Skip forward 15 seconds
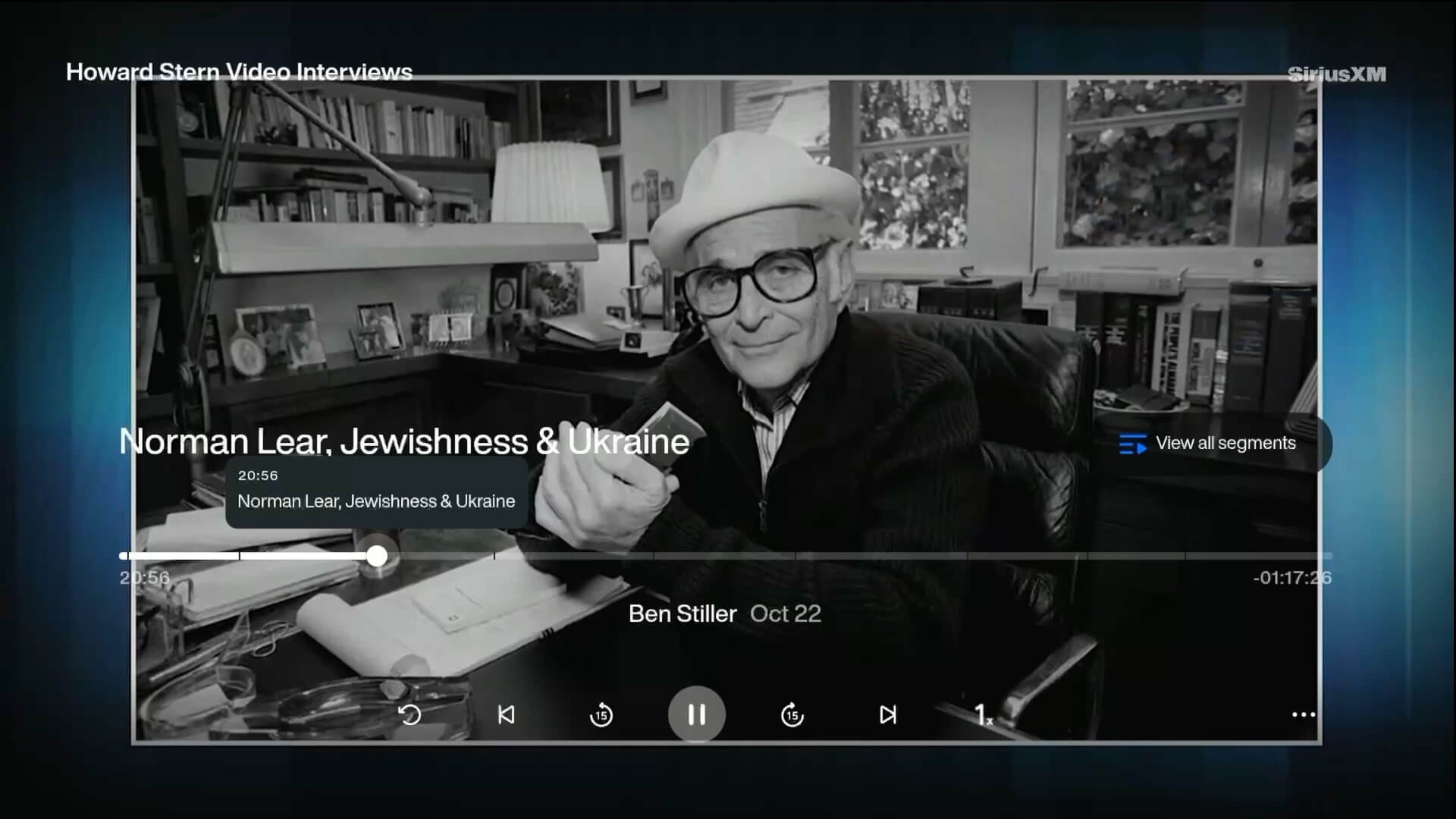 (x=792, y=714)
